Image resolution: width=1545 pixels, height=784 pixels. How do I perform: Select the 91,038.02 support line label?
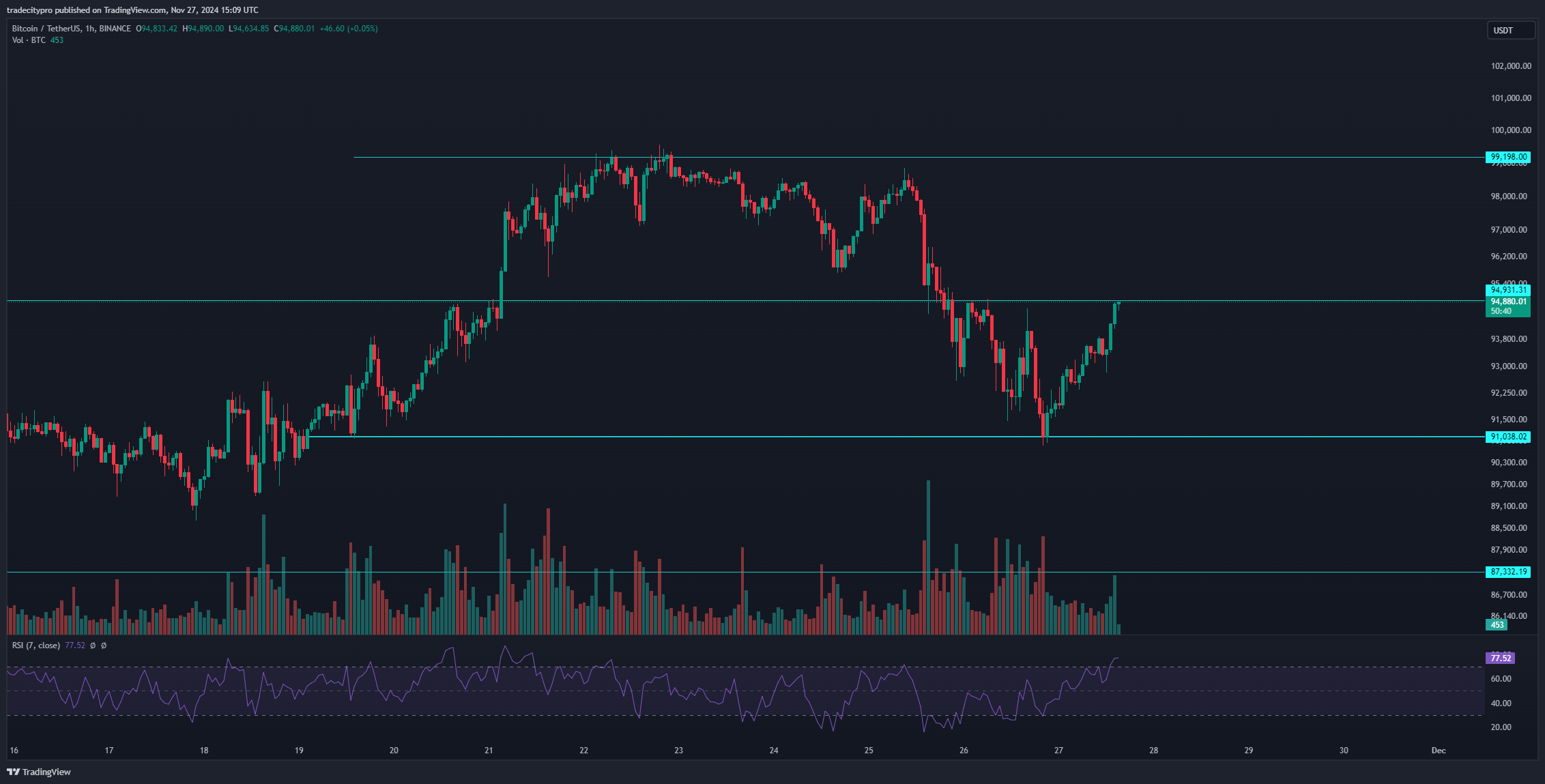(1508, 437)
